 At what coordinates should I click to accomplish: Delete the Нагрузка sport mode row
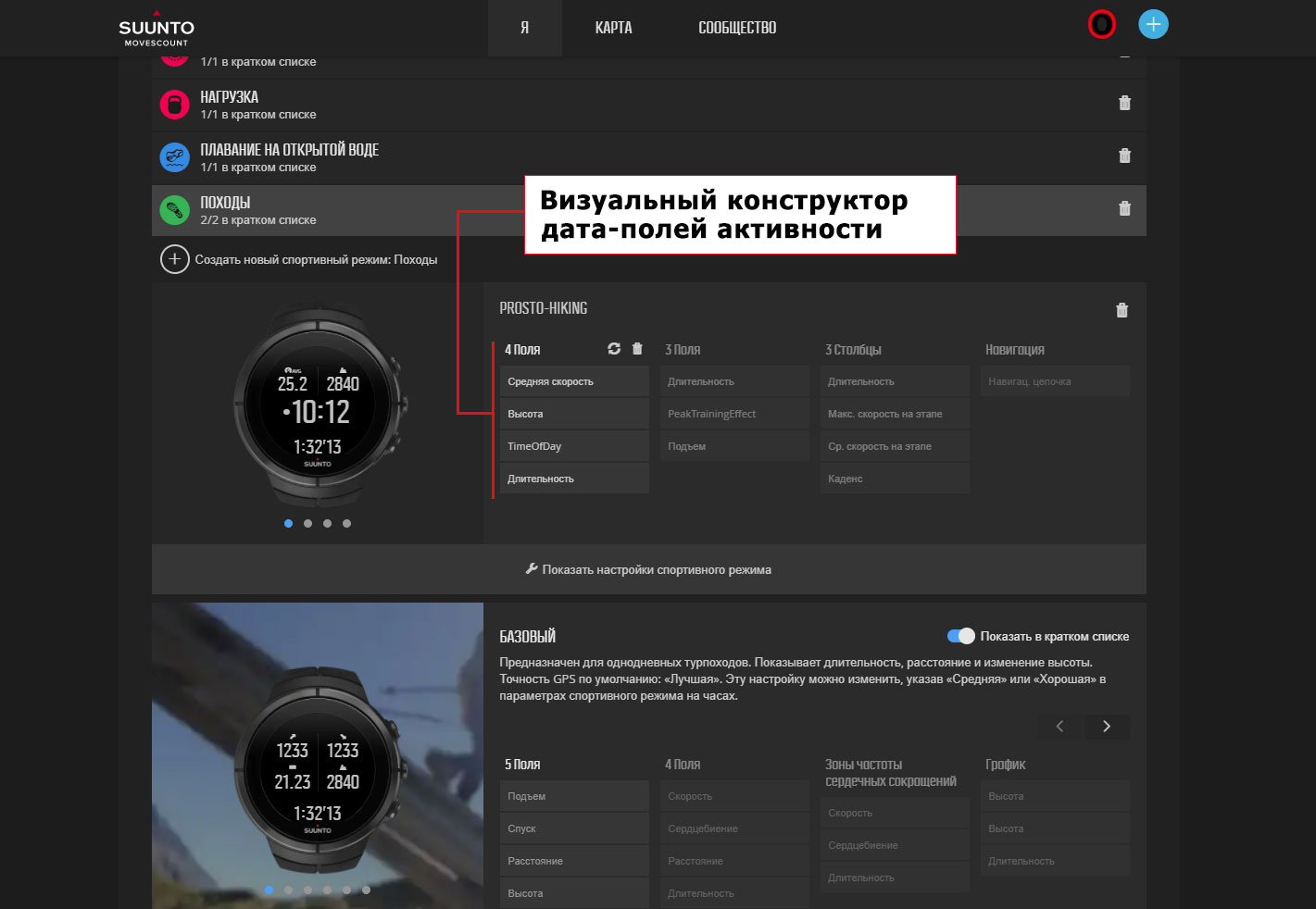coord(1124,104)
